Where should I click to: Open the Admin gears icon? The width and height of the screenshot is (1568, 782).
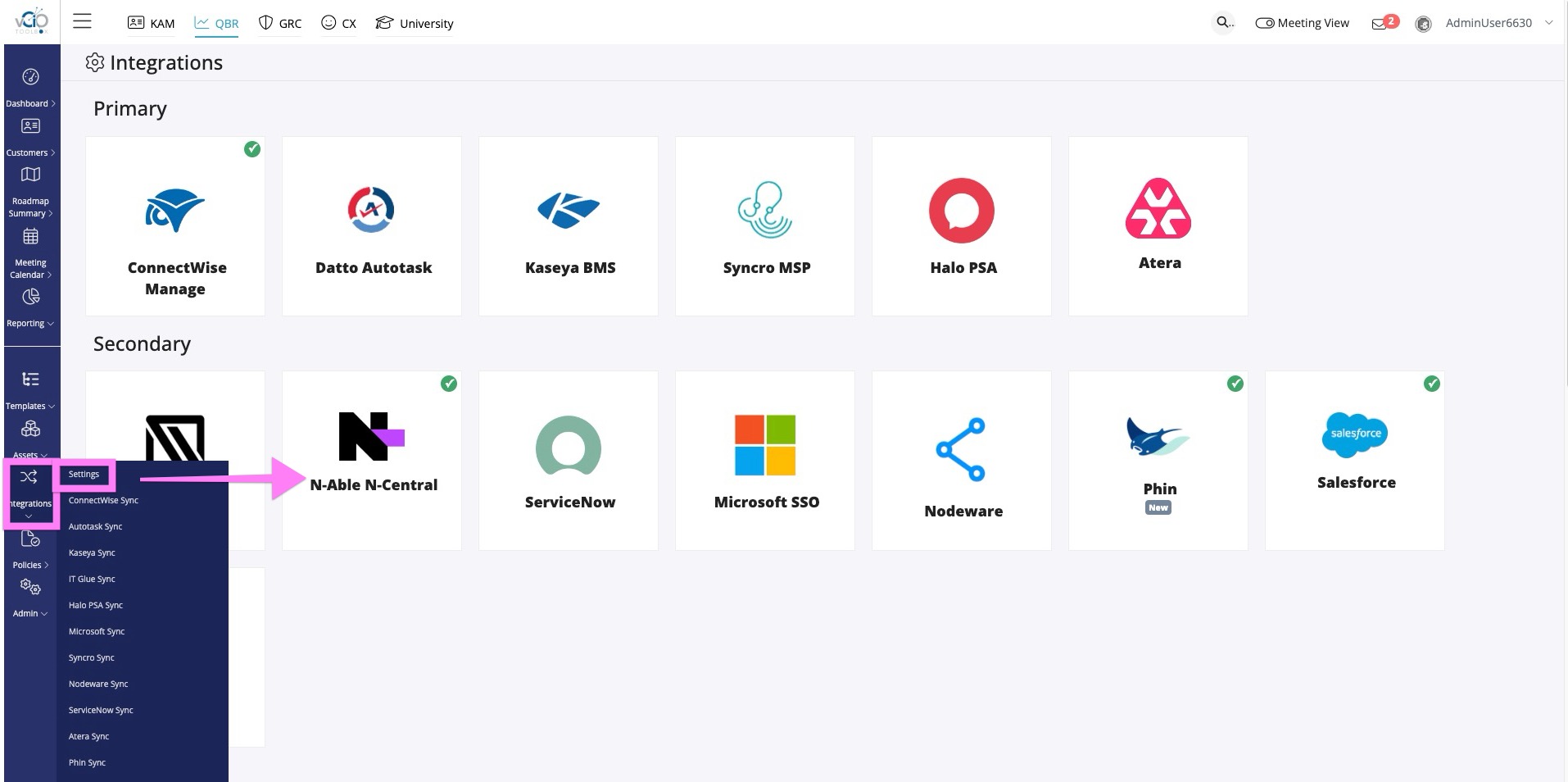pyautogui.click(x=30, y=587)
